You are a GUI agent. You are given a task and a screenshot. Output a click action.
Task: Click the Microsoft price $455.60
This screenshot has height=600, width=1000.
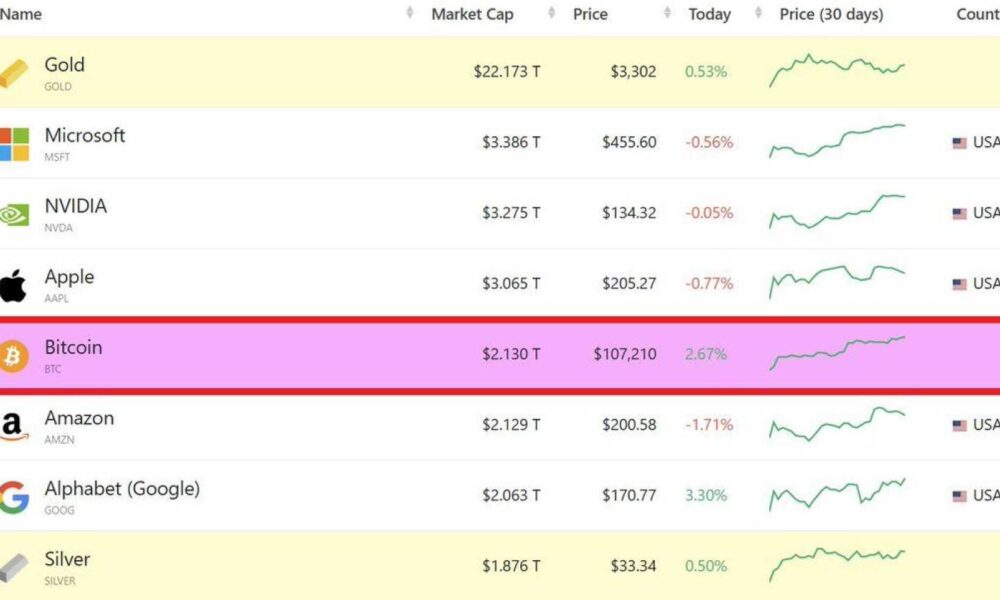pos(629,142)
